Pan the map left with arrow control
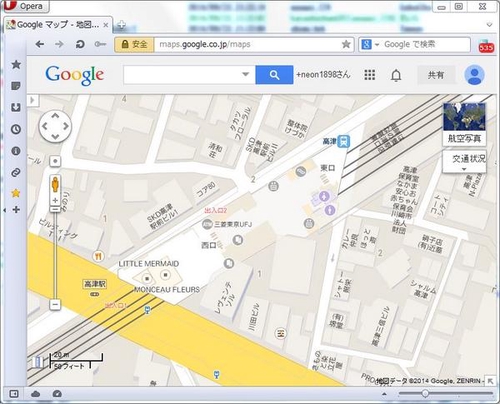The height and width of the screenshot is (404, 500). click(44, 126)
